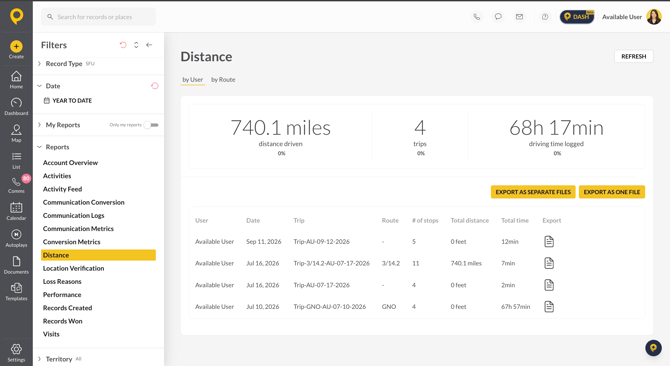This screenshot has height=366, width=670.
Task: Focus the search records field
Action: tap(98, 17)
